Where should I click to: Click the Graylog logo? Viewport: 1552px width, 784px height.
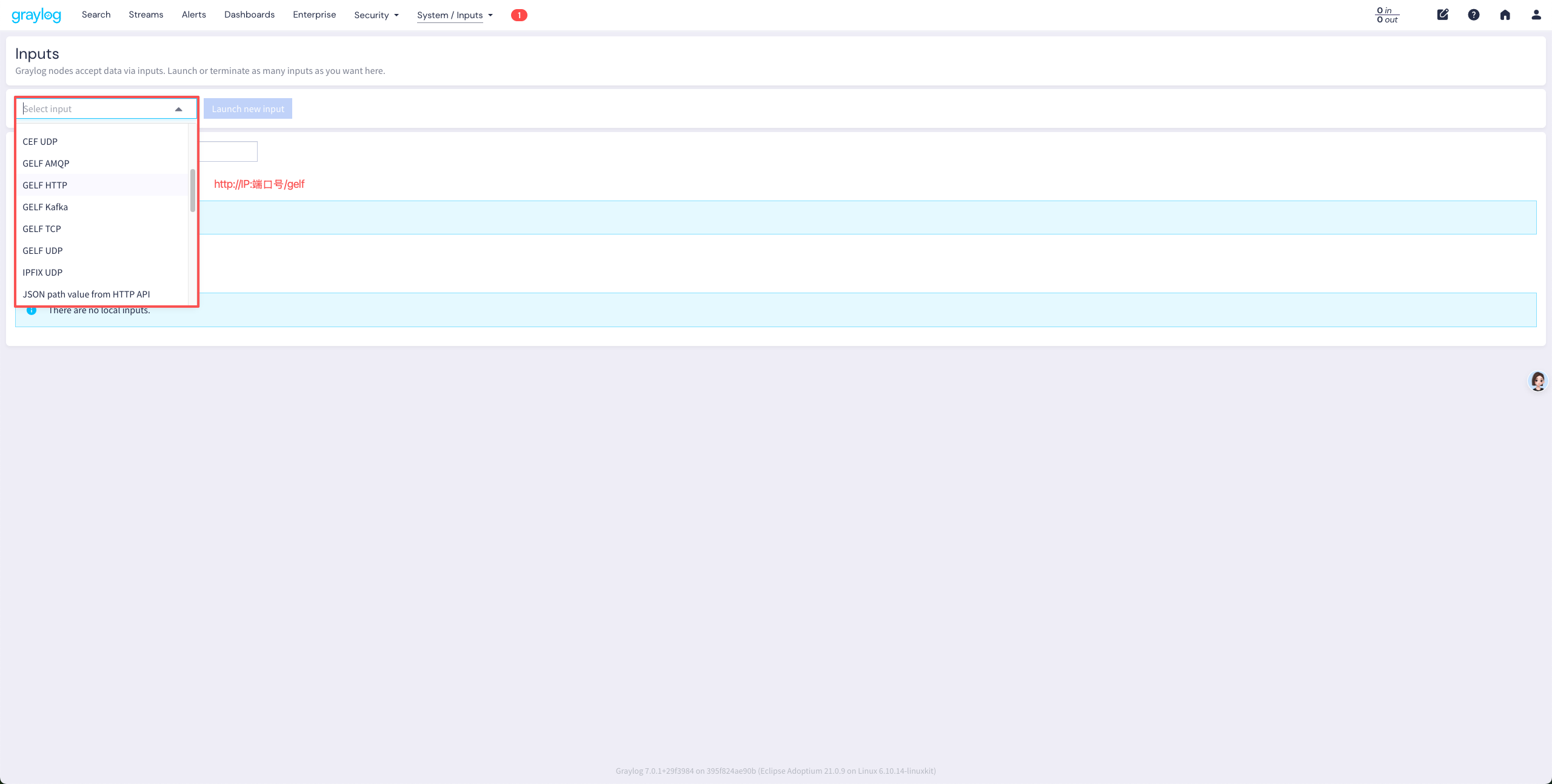click(x=36, y=15)
